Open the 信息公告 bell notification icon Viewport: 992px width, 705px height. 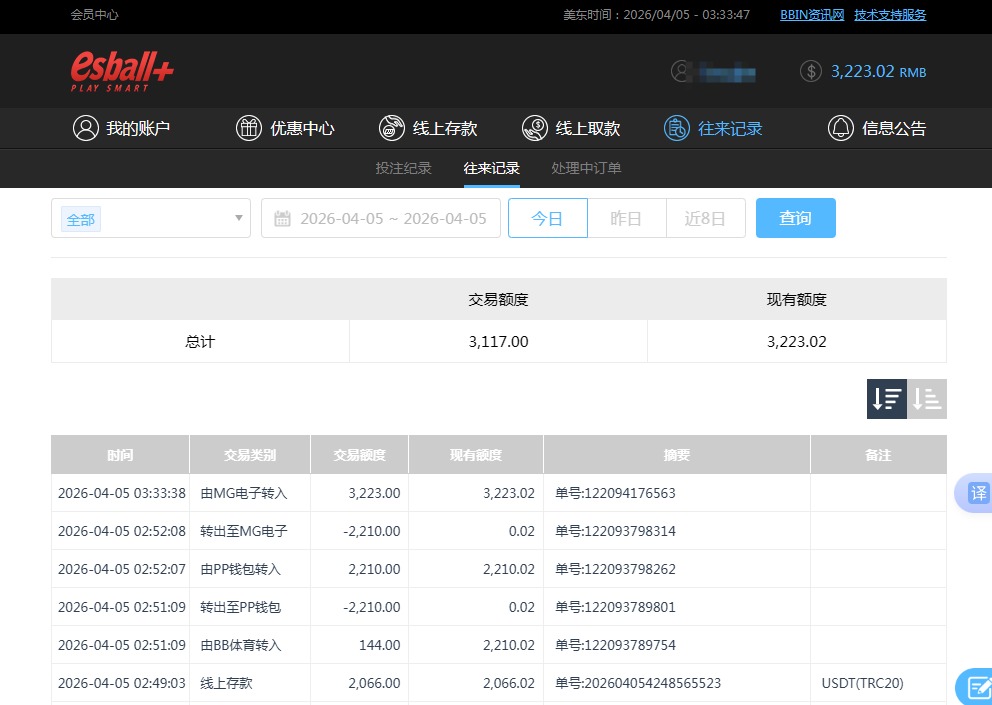point(840,128)
